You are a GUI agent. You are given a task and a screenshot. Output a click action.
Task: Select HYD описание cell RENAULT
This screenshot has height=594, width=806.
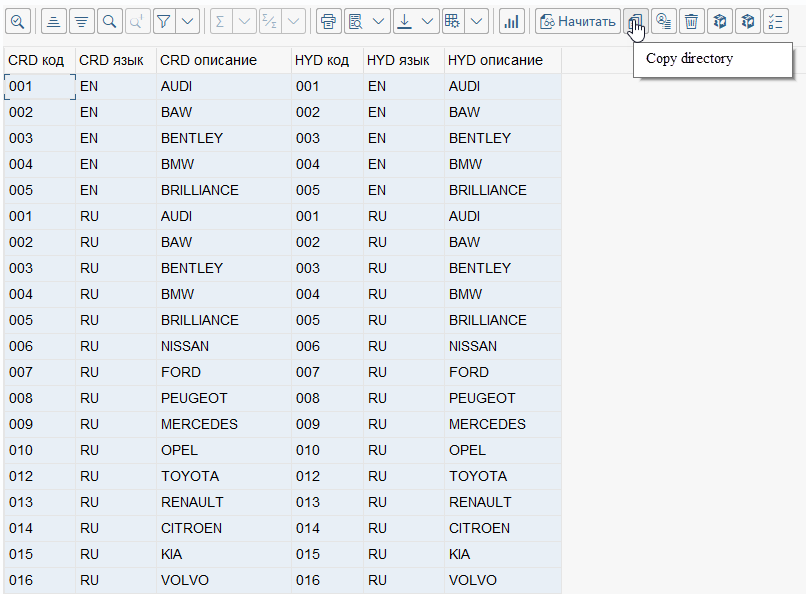(x=503, y=502)
